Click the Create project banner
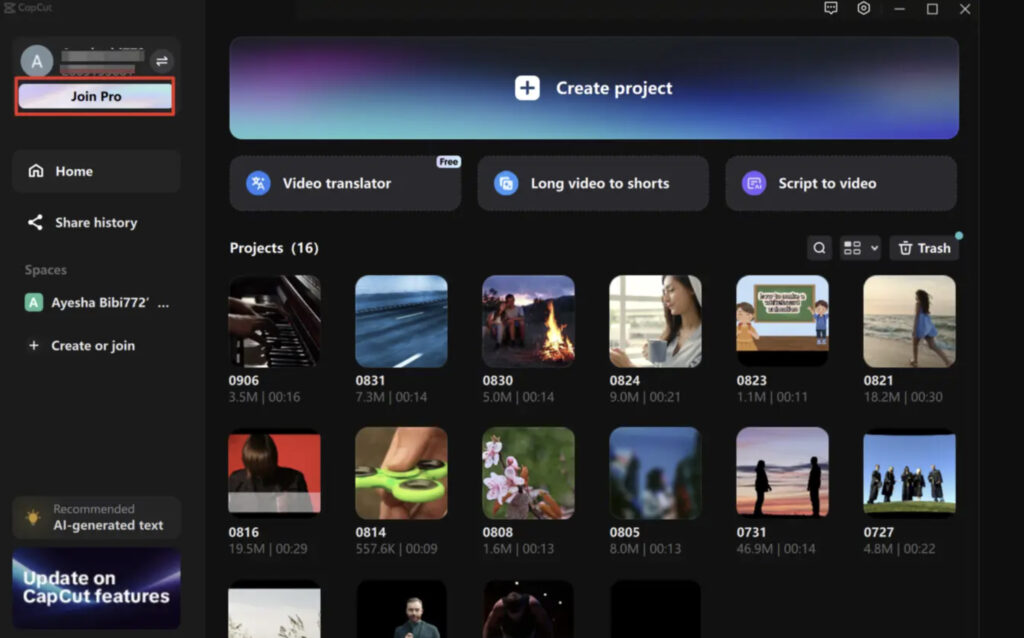The image size is (1024, 638). coord(593,88)
